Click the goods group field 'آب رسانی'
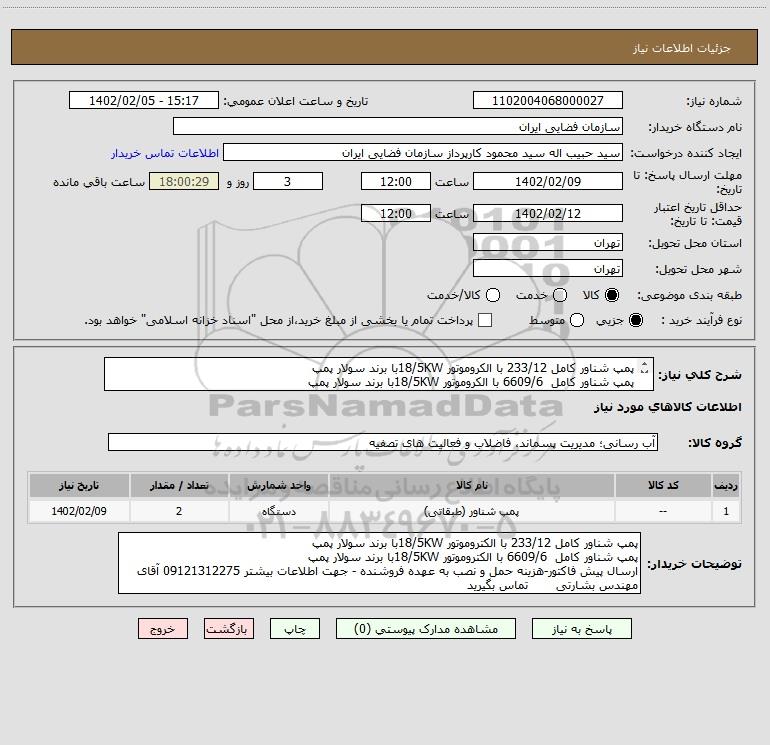 pyautogui.click(x=383, y=442)
